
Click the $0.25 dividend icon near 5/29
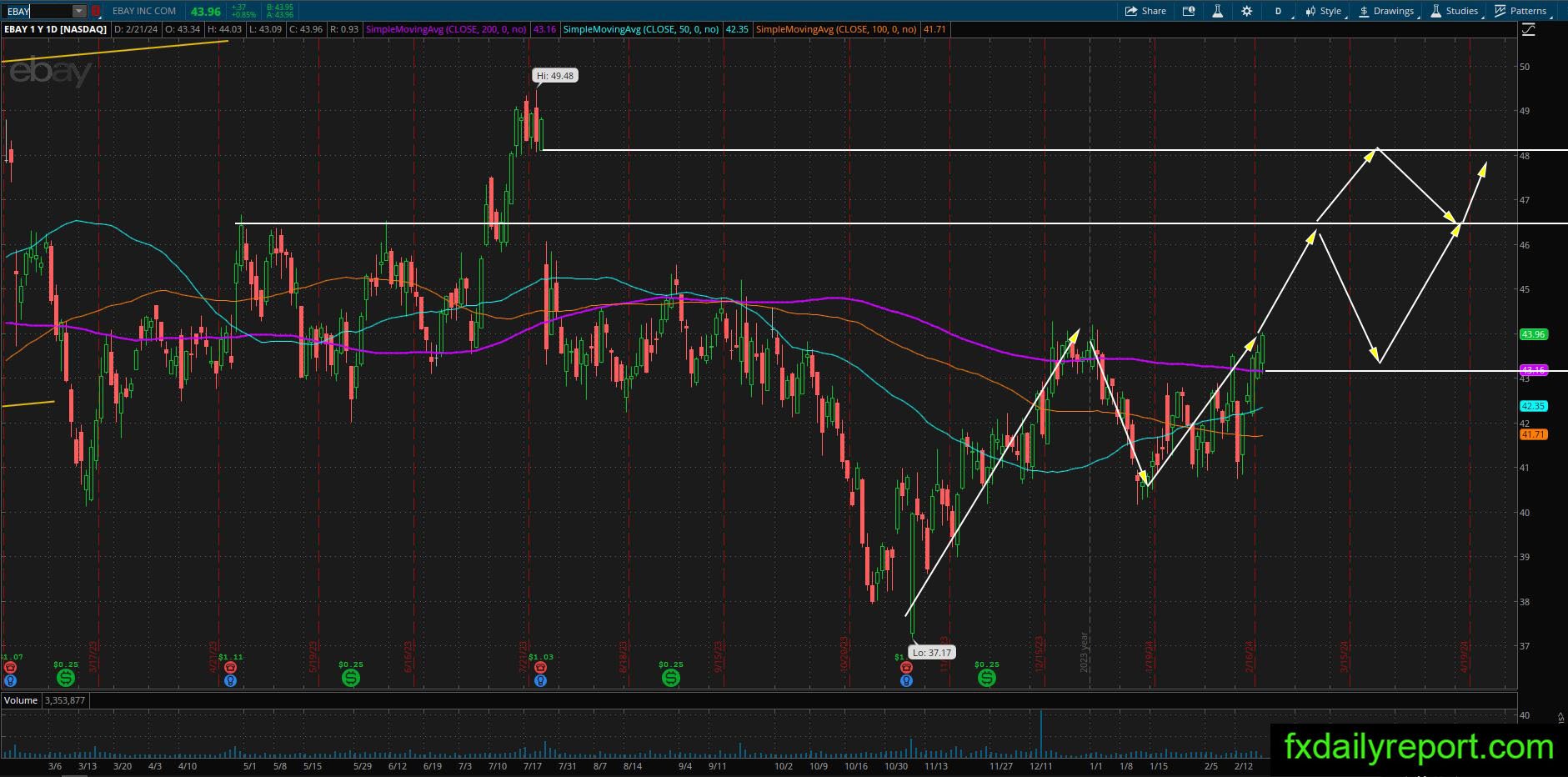351,679
